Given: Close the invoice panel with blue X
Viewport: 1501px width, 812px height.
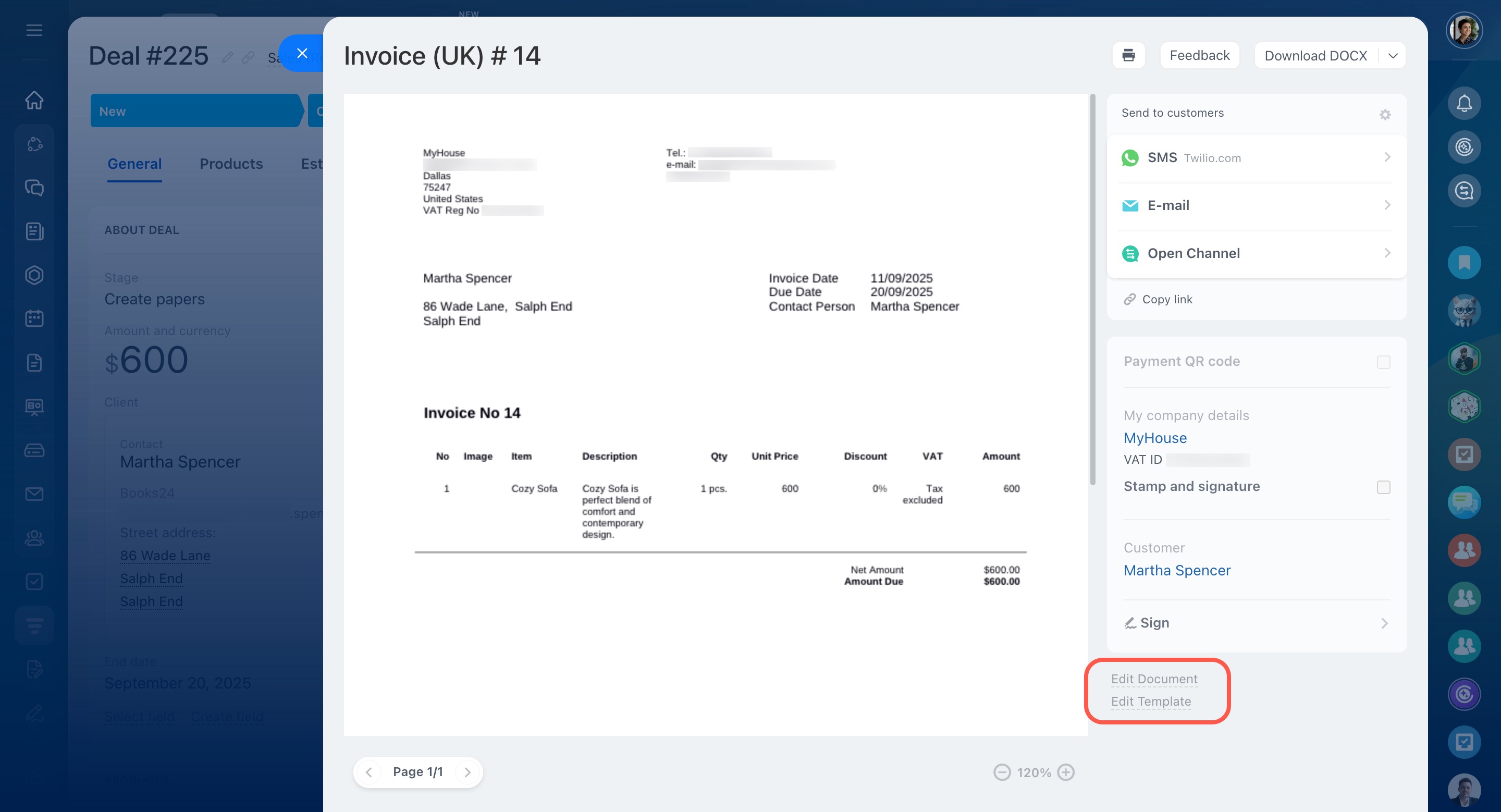Looking at the screenshot, I should 302,53.
